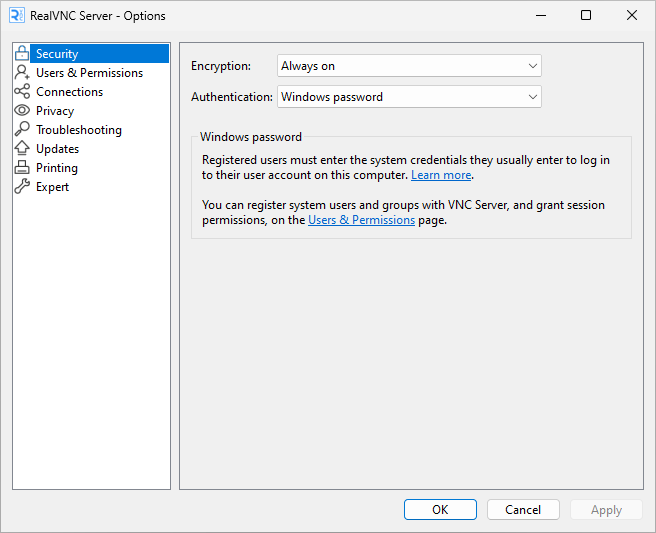The height and width of the screenshot is (533, 656).
Task: Open the Authentication dropdown
Action: pyautogui.click(x=409, y=97)
